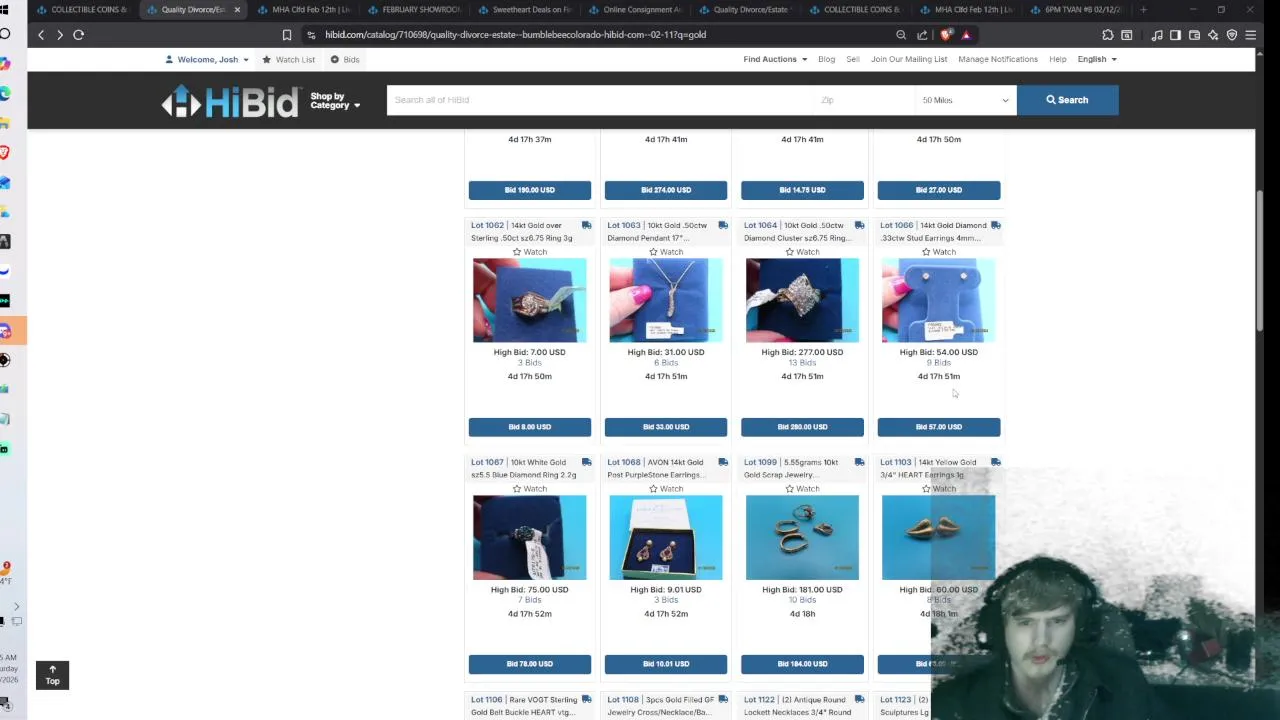
Task: Switch to Sweetheart Deals browser tab
Action: click(525, 10)
